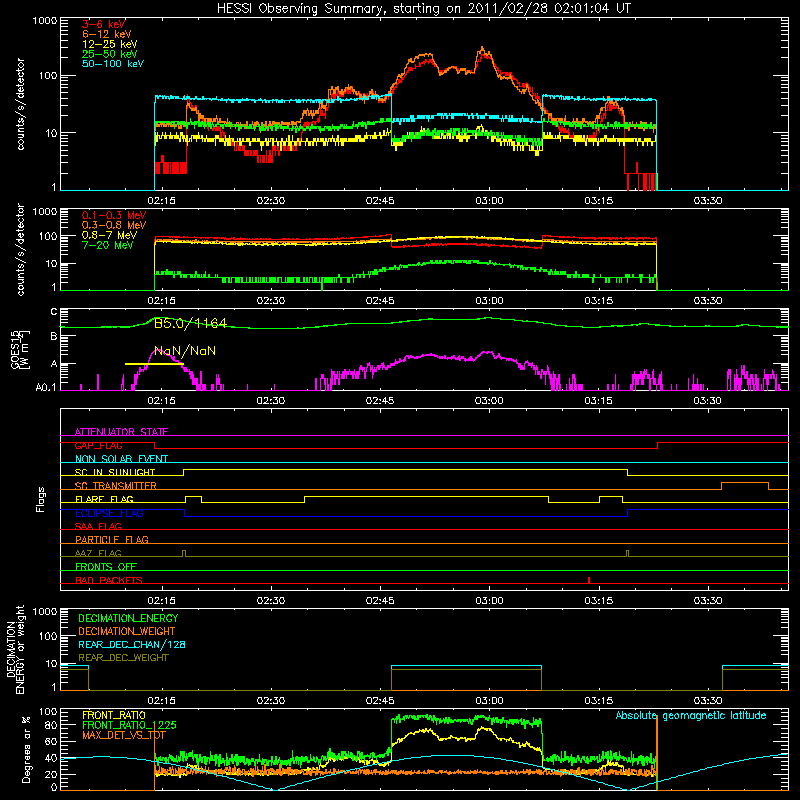Screen dimensions: 800x800
Task: Click the DECIMATION ENERGY or weight axis label
Action: point(15,649)
